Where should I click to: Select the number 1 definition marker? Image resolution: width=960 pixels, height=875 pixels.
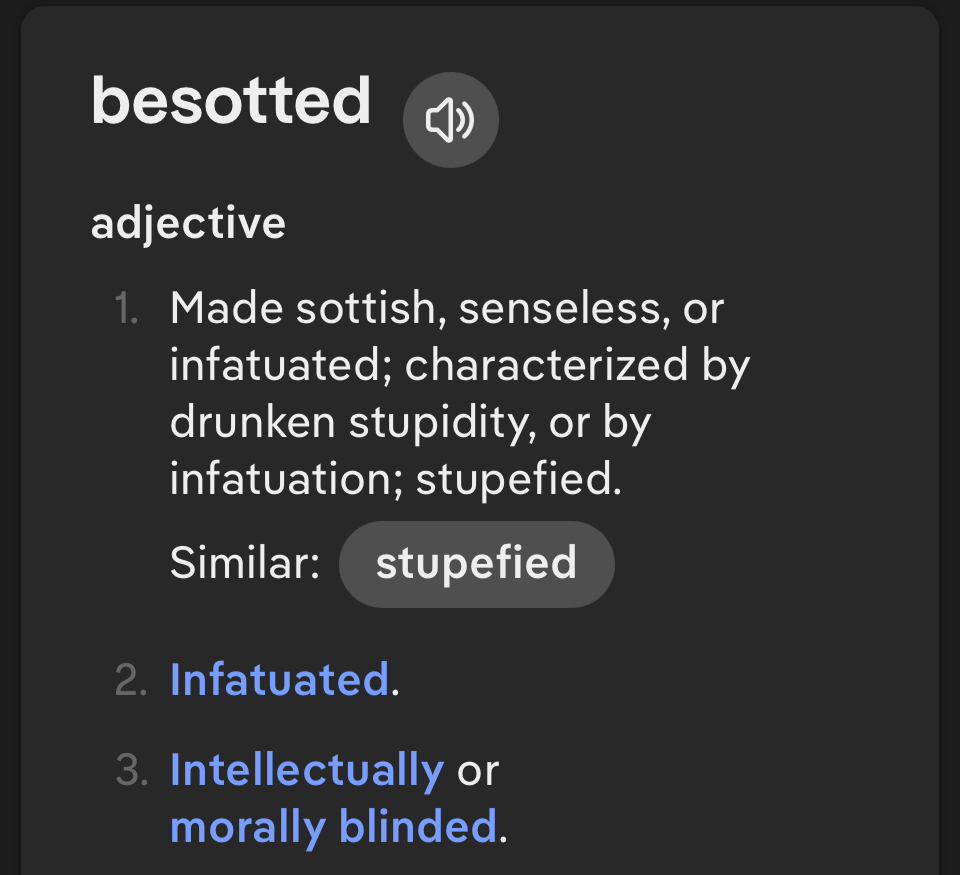(126, 309)
